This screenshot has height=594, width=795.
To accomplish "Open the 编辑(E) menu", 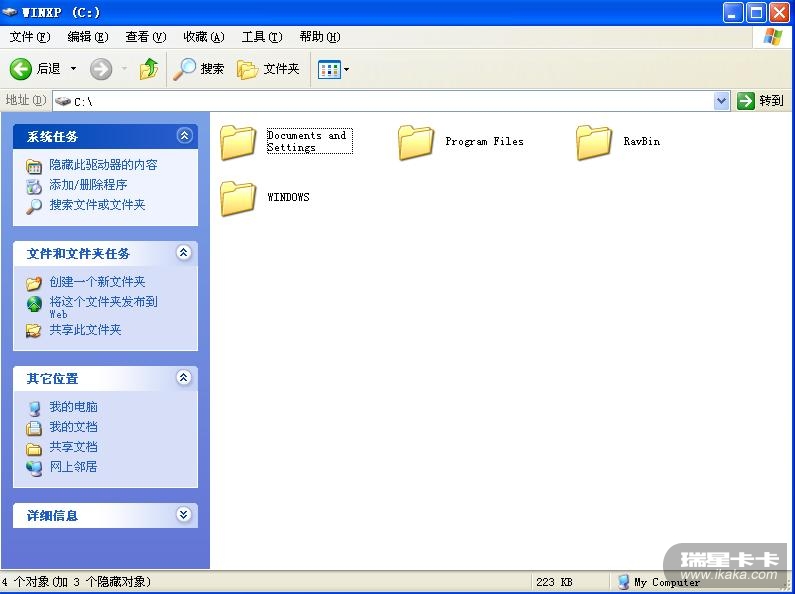I will click(88, 37).
